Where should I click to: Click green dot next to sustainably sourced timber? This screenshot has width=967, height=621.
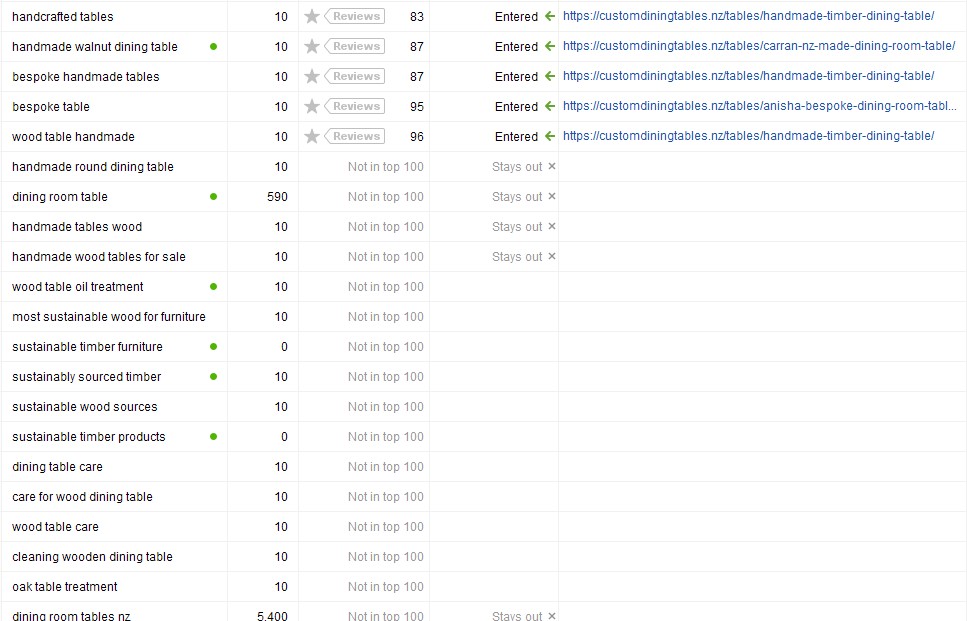click(213, 377)
